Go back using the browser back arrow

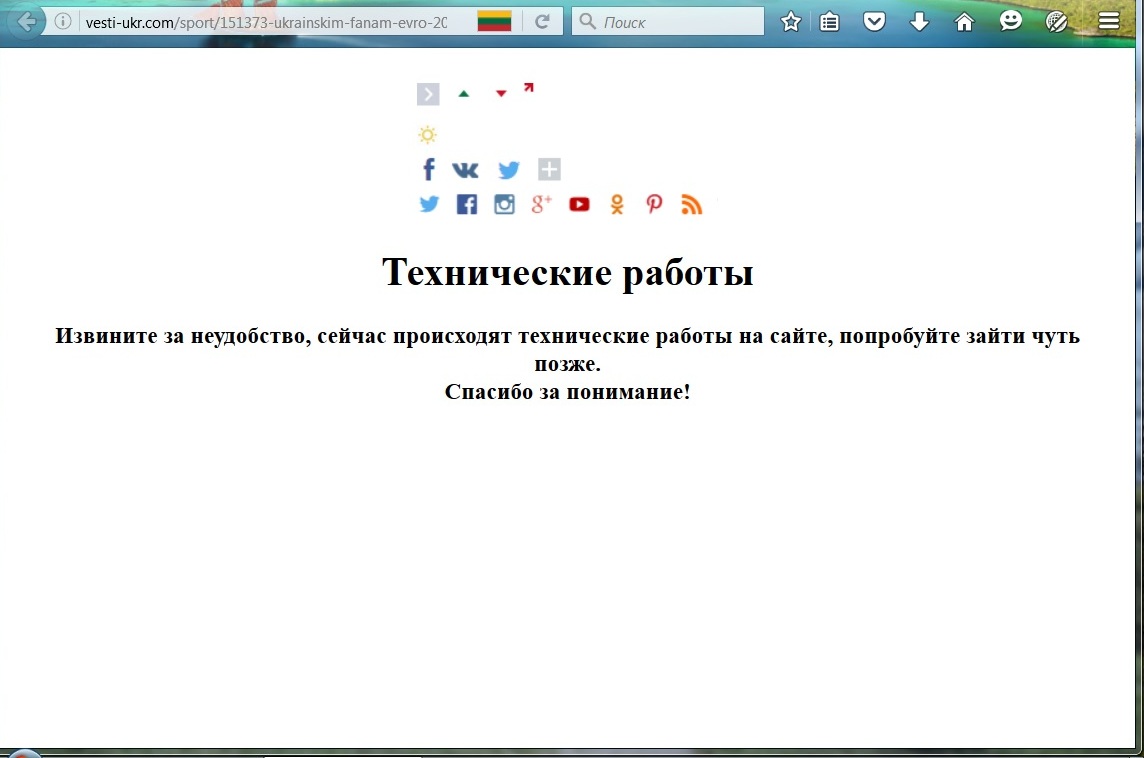(x=27, y=21)
